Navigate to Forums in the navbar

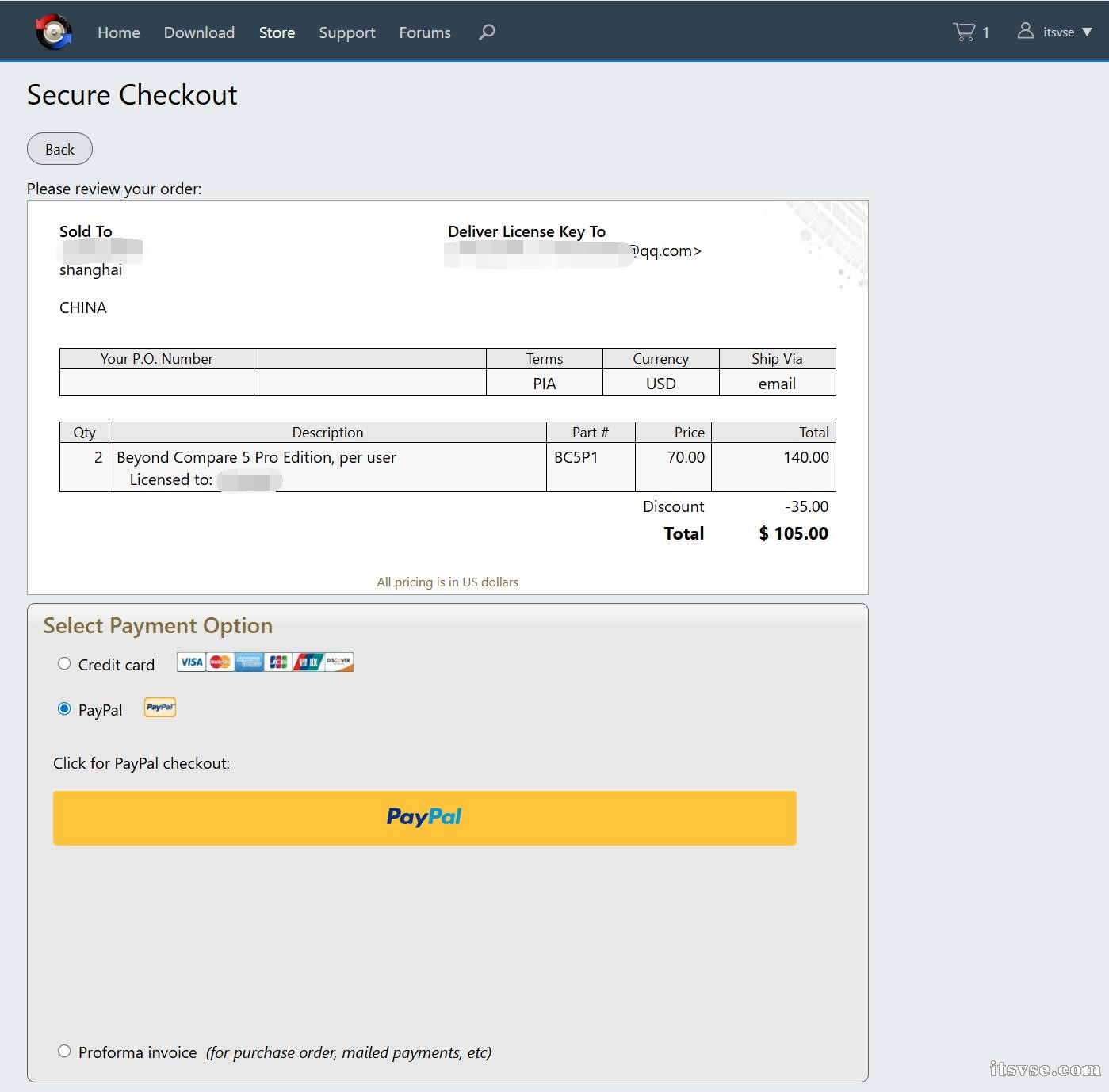pos(425,32)
